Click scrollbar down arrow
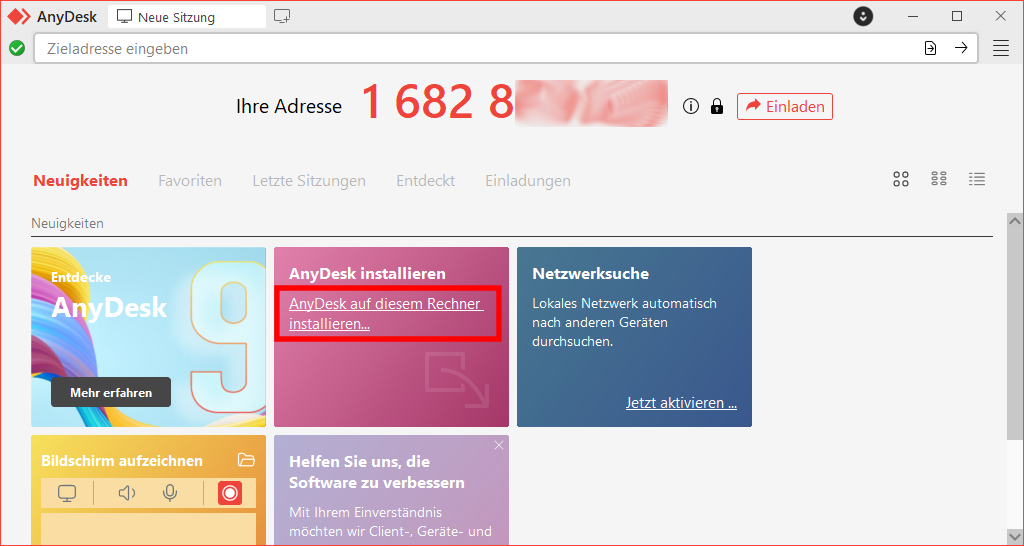The width and height of the screenshot is (1024, 546). (x=1015, y=537)
